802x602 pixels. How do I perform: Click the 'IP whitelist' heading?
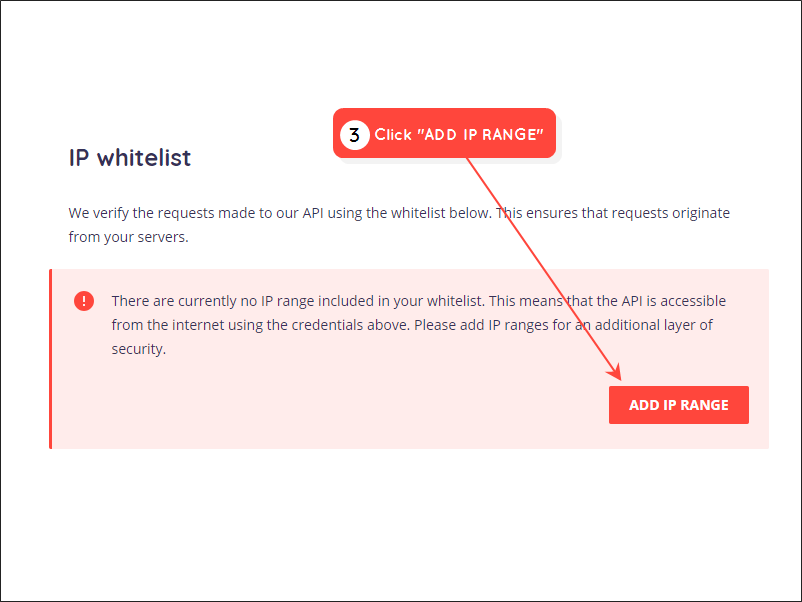(x=129, y=158)
